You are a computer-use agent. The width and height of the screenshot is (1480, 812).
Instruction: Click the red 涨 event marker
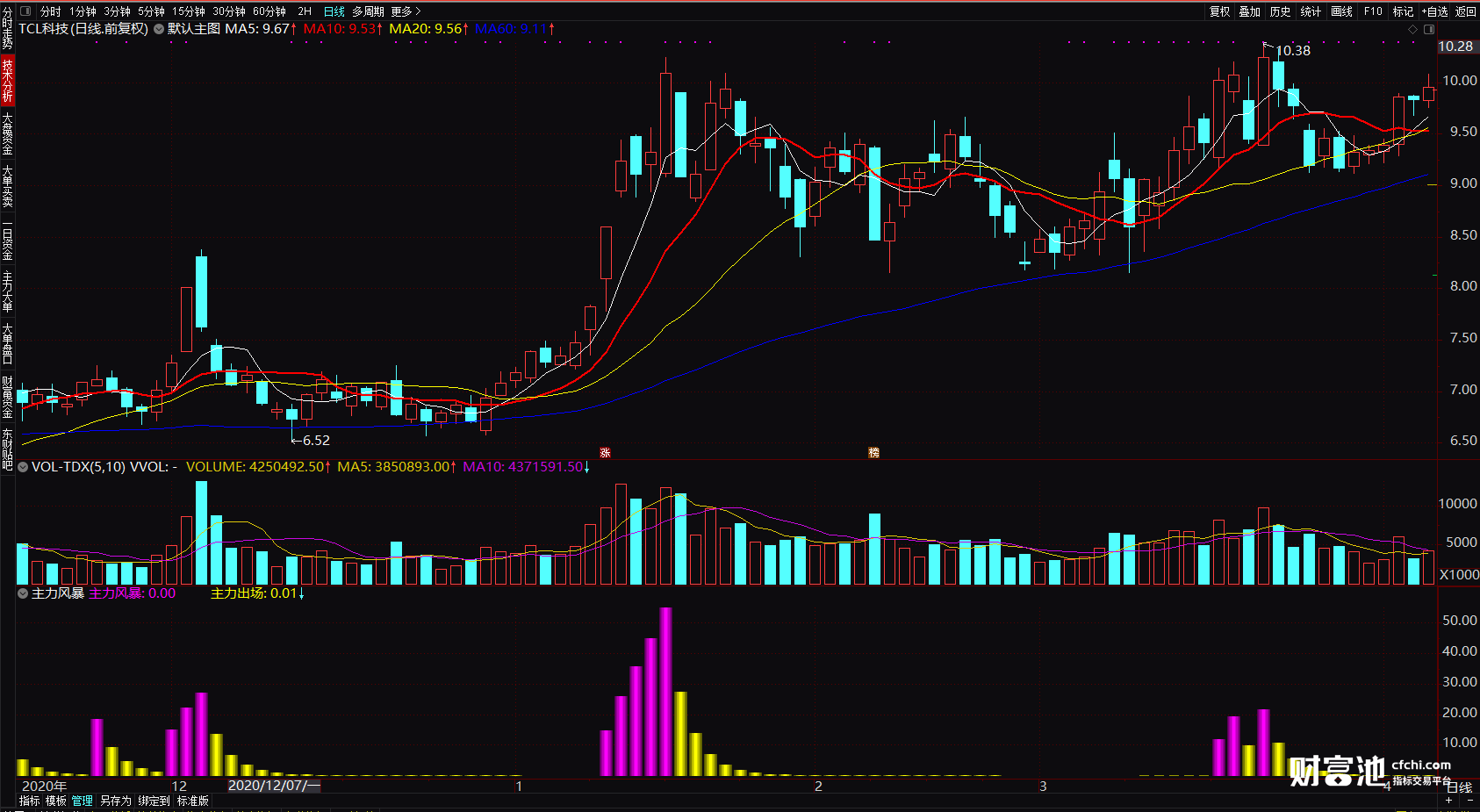point(605,453)
